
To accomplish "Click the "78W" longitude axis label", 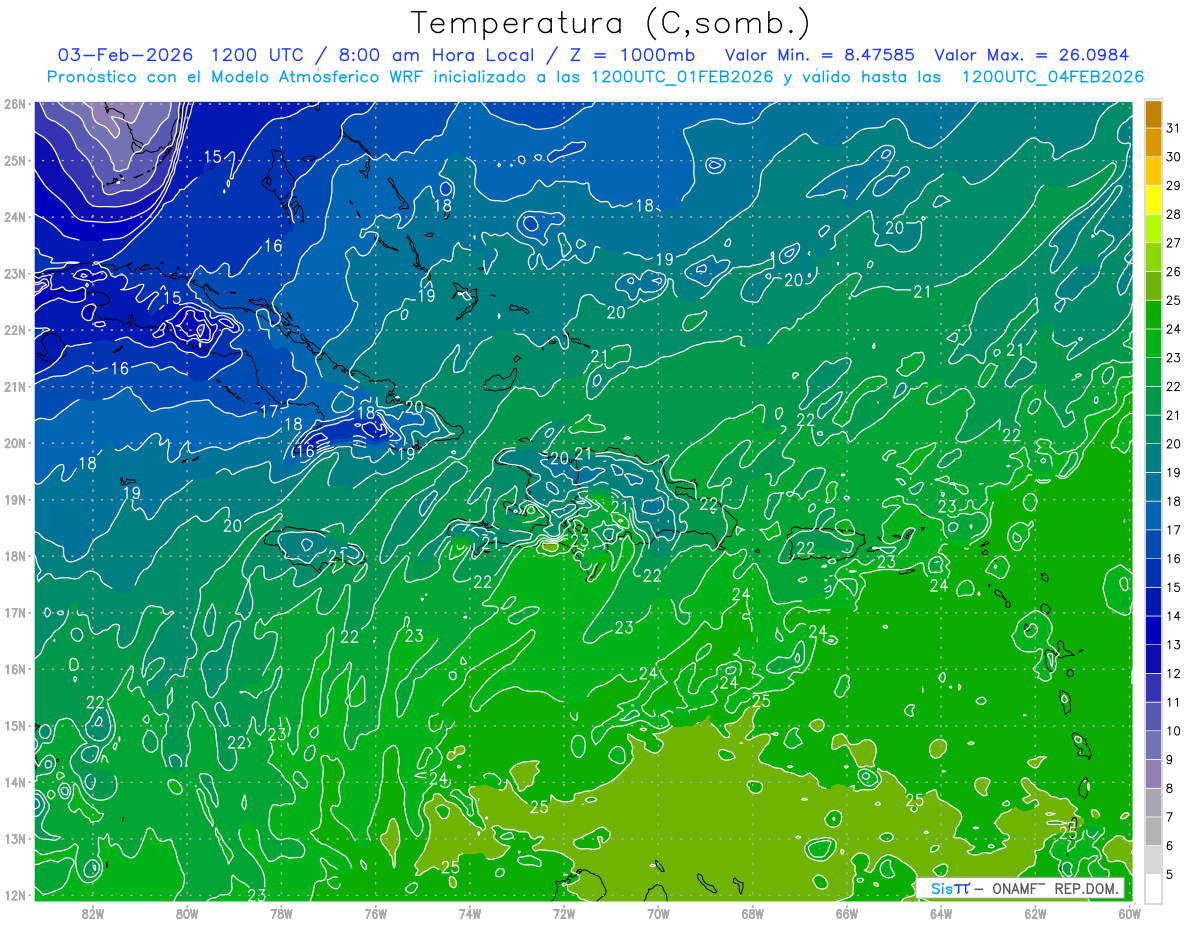I will tap(281, 914).
